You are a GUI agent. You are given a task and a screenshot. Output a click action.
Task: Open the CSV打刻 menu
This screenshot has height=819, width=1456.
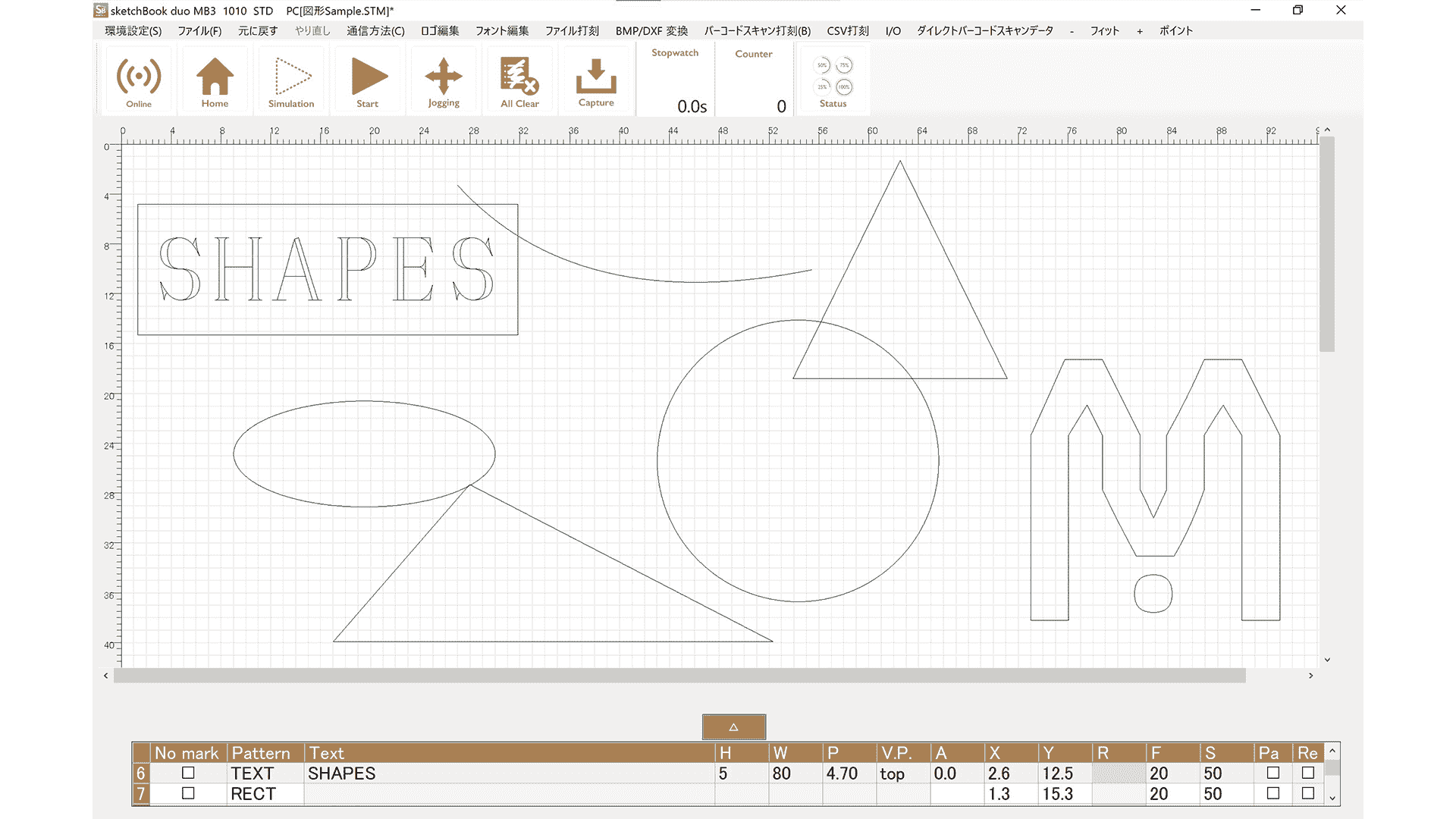coord(848,31)
